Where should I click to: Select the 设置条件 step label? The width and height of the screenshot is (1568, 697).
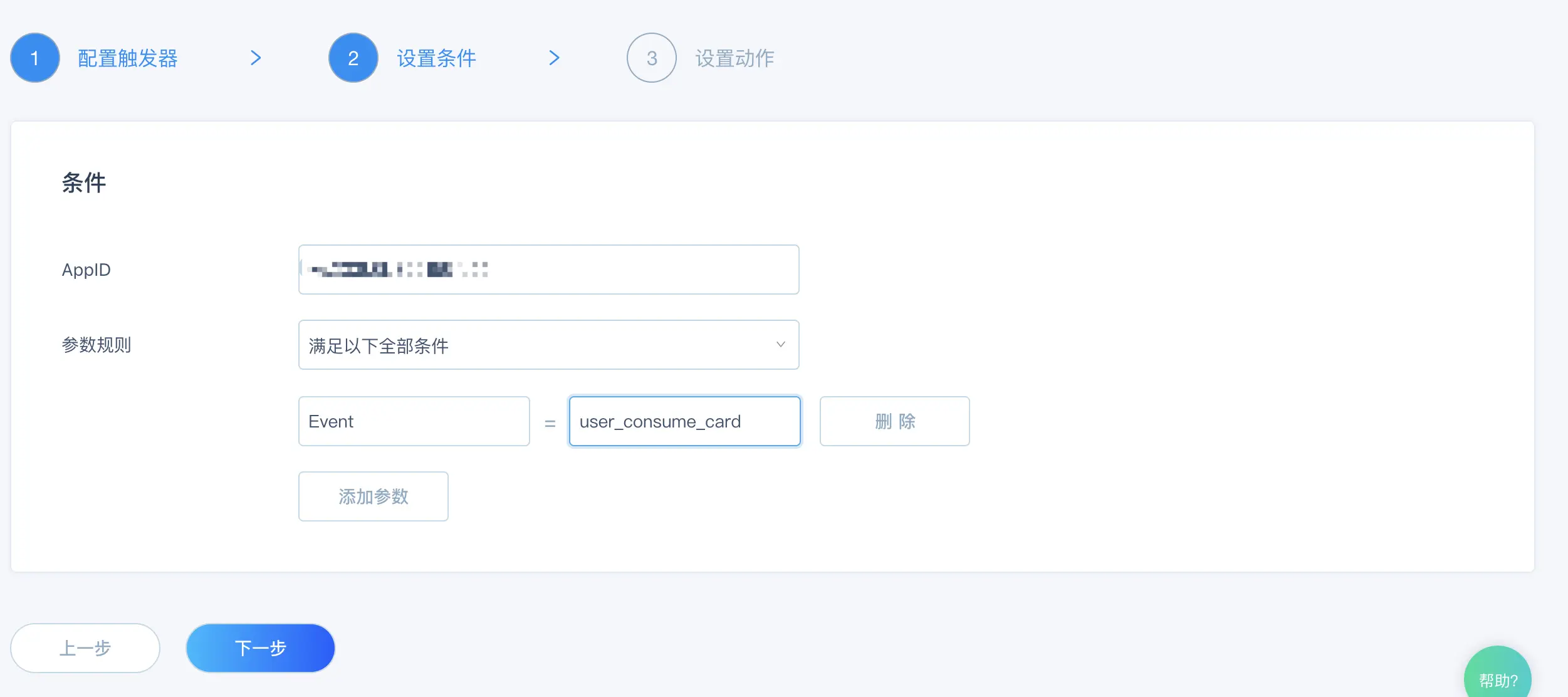pos(436,58)
